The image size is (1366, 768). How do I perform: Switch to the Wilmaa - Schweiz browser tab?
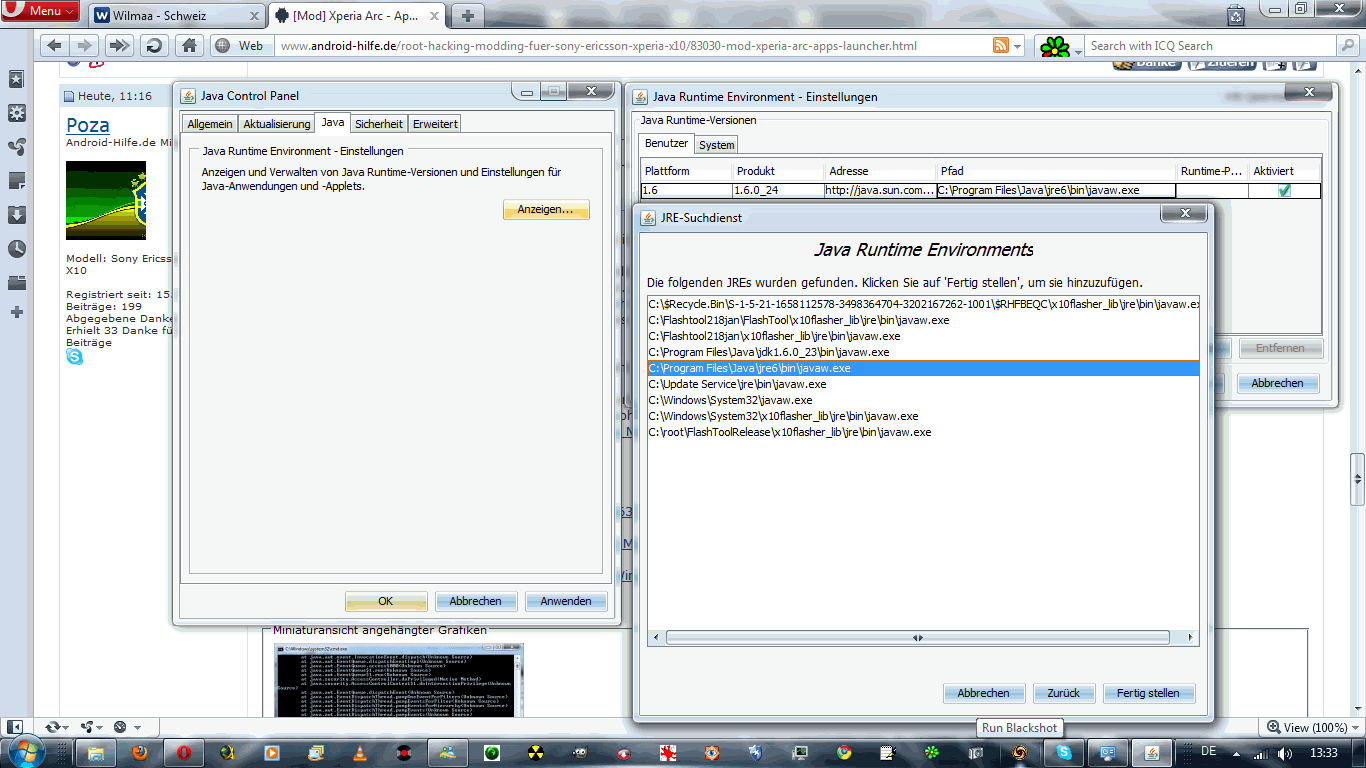click(x=178, y=16)
